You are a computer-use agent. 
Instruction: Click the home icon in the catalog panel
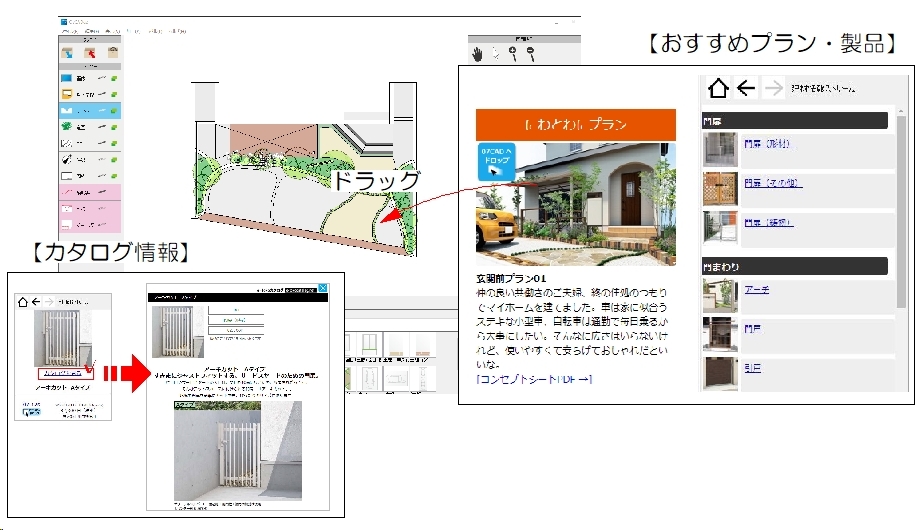coord(23,302)
